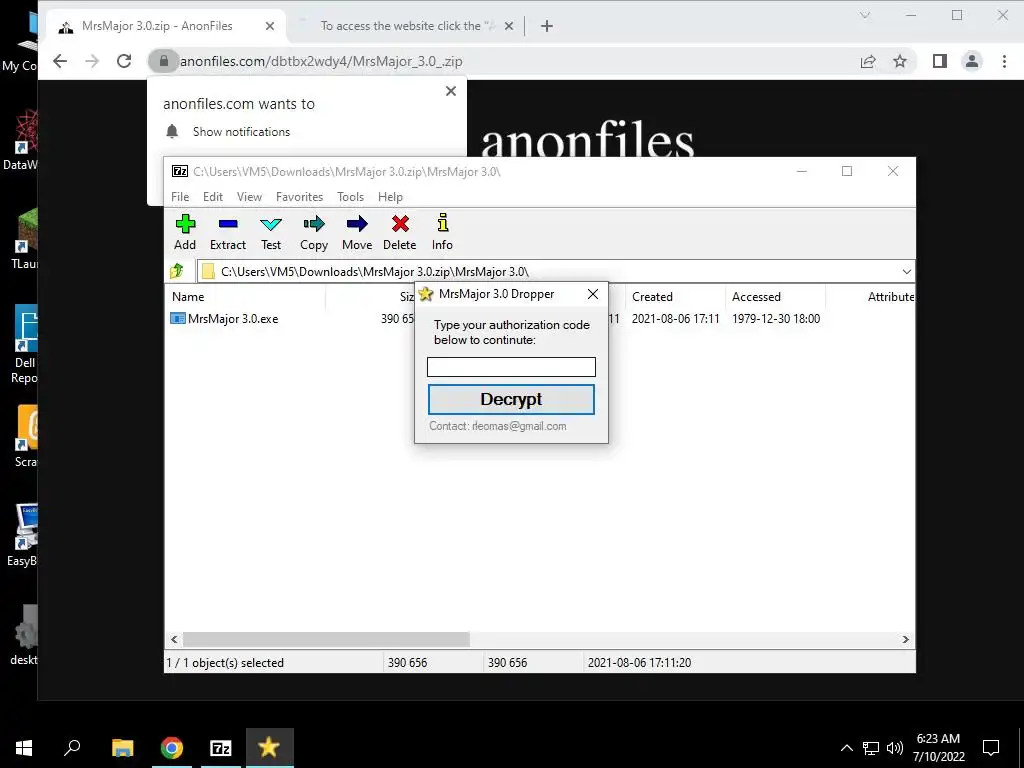The width and height of the screenshot is (1024, 768).
Task: Close the MrsMajor 3.0 Dropper dialog
Action: [593, 294]
